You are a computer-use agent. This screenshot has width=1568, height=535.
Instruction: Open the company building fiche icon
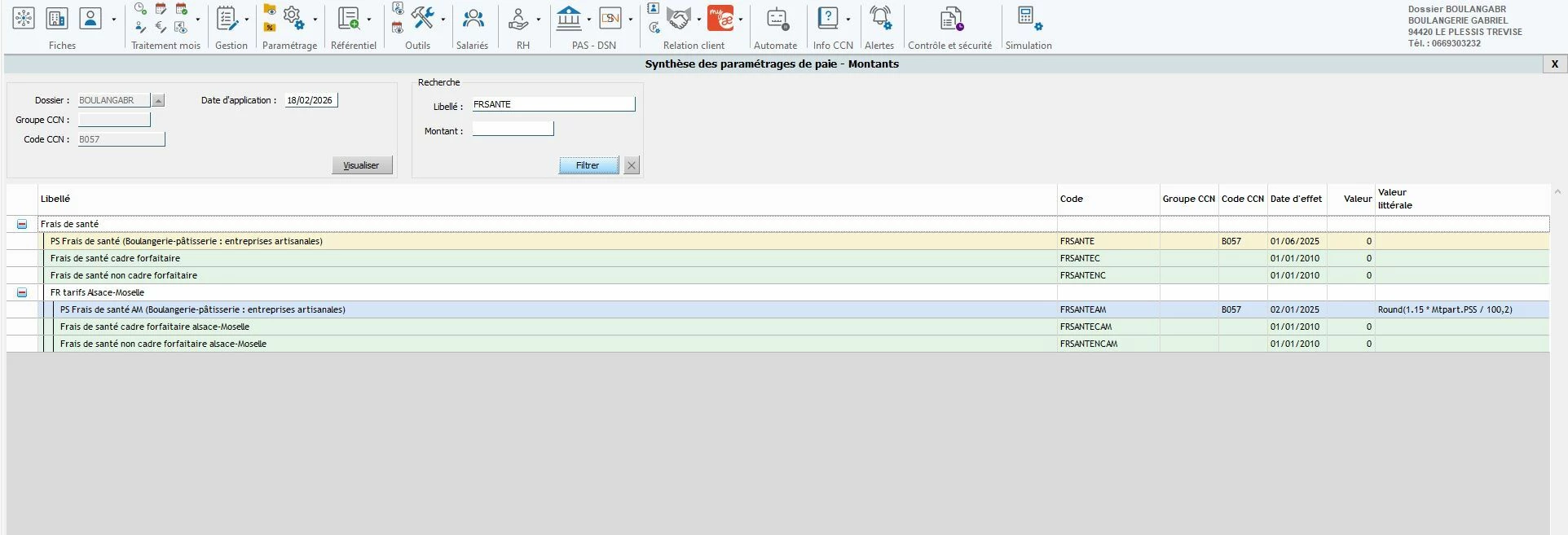coord(57,18)
